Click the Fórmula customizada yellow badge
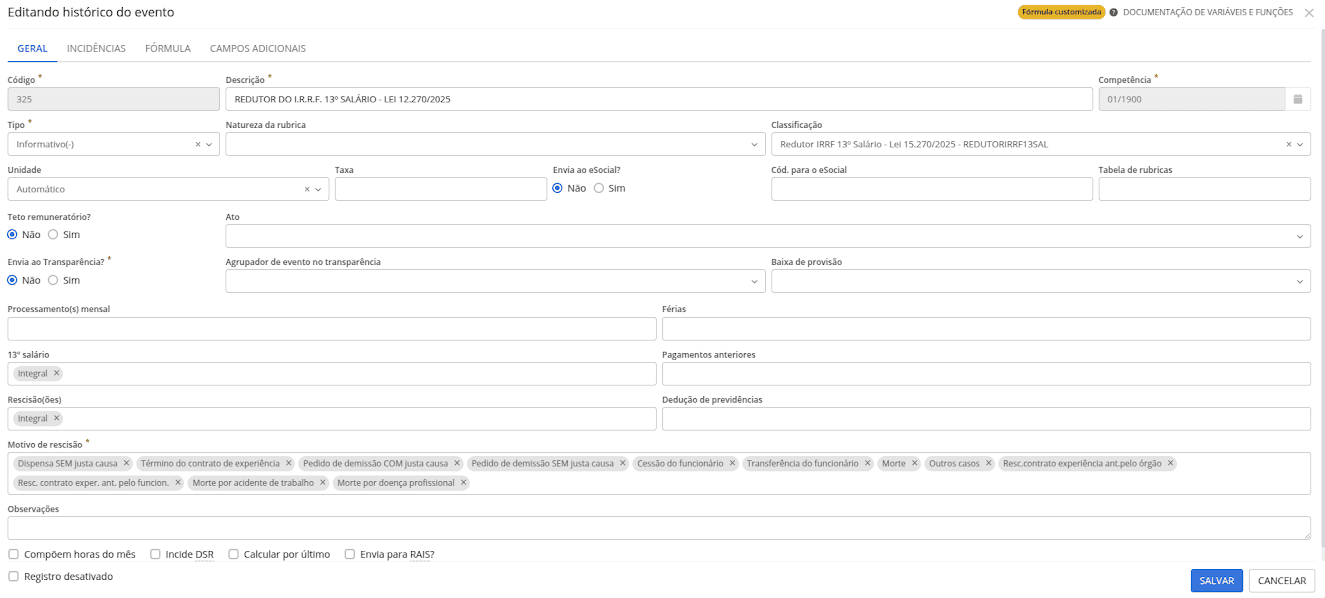Viewport: 1325px width, 598px height. (x=1061, y=13)
